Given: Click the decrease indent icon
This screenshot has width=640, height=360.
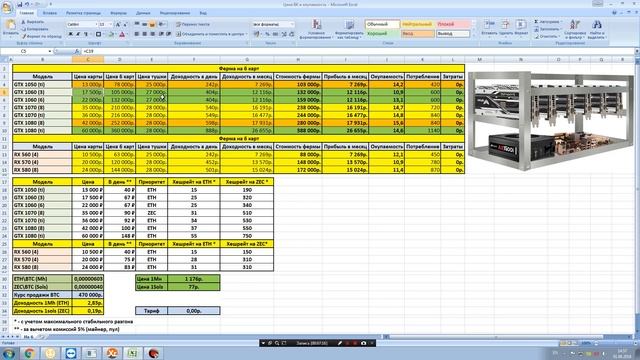Looking at the screenshot, I should click(x=161, y=34).
